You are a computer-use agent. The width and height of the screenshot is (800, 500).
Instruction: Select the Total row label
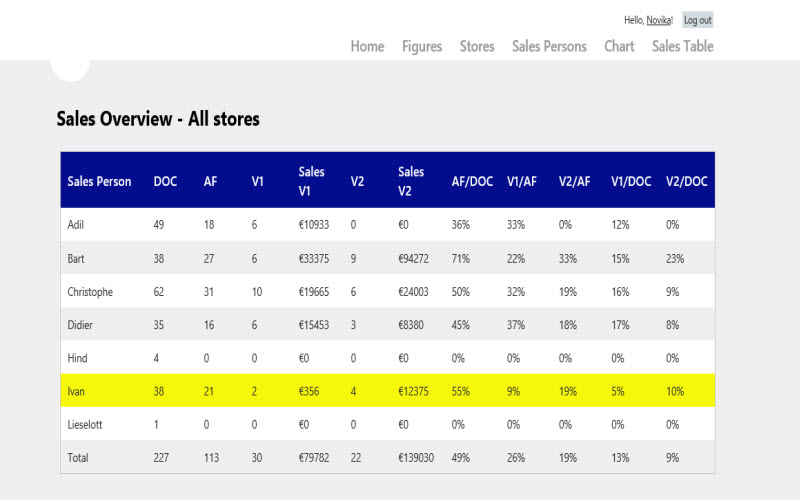point(78,458)
